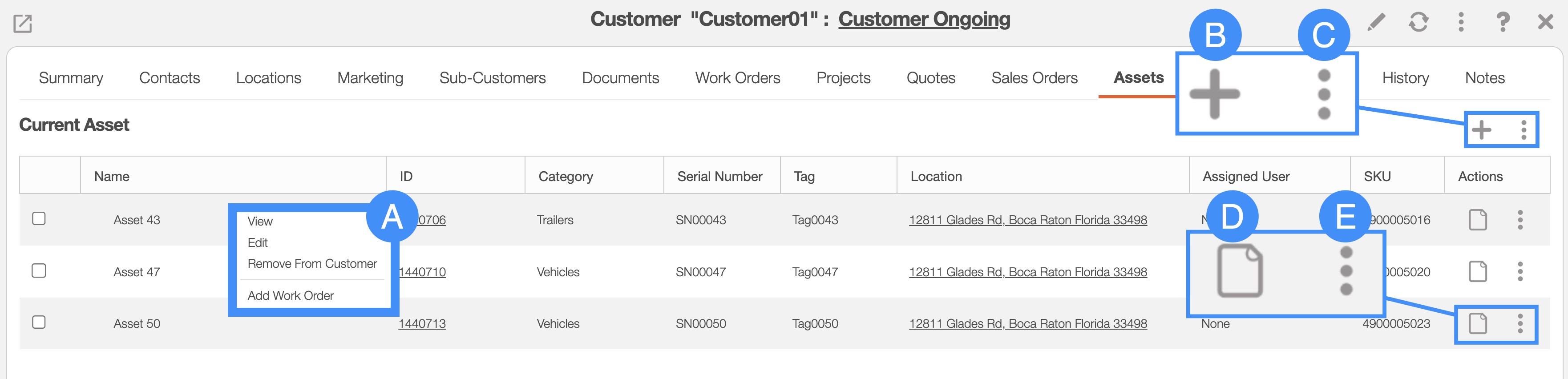Click the Name column header
Screen dimensions: 1568x379
click(x=112, y=177)
